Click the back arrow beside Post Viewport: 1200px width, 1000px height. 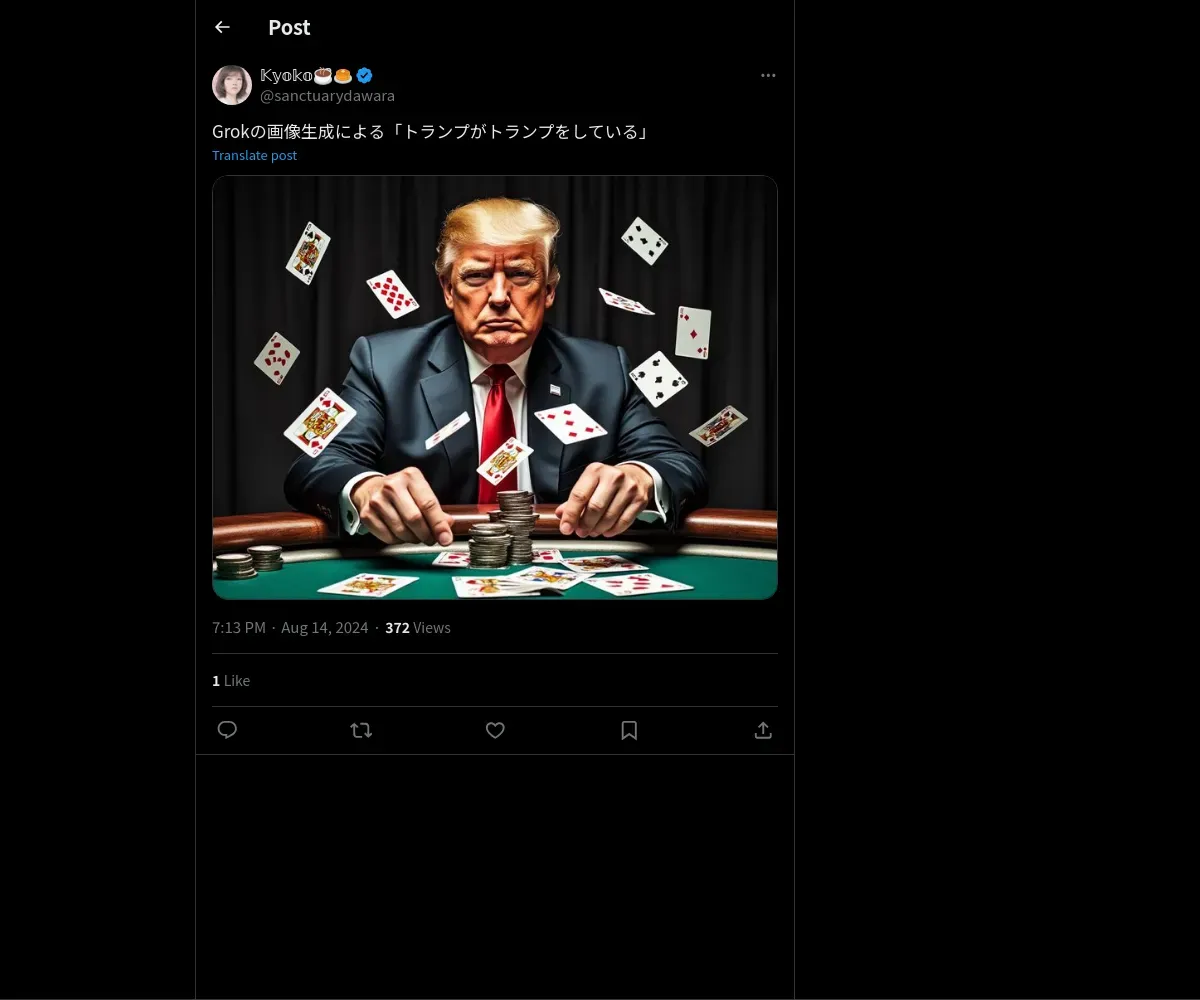click(x=222, y=28)
